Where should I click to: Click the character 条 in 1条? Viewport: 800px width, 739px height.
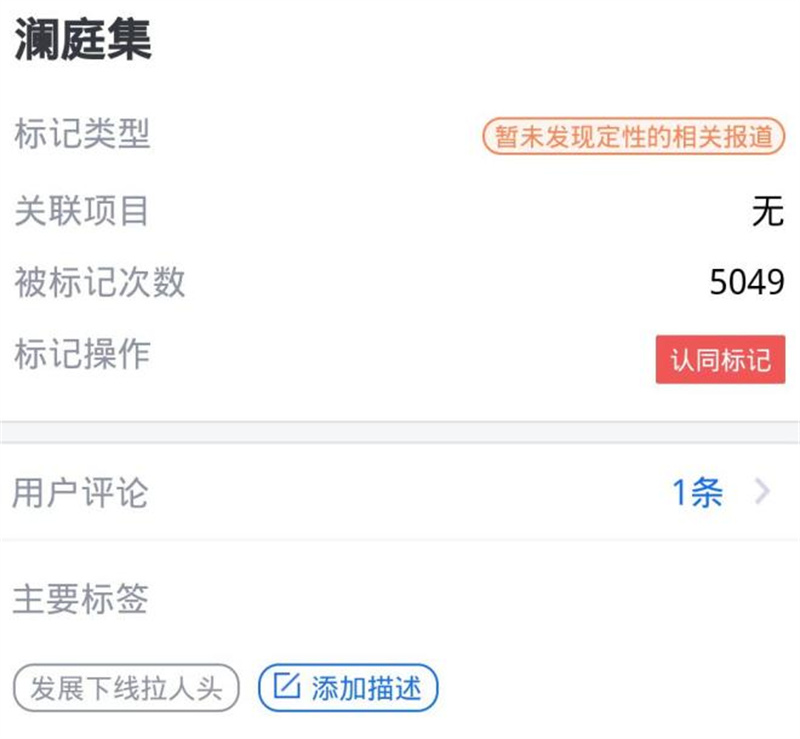click(707, 492)
